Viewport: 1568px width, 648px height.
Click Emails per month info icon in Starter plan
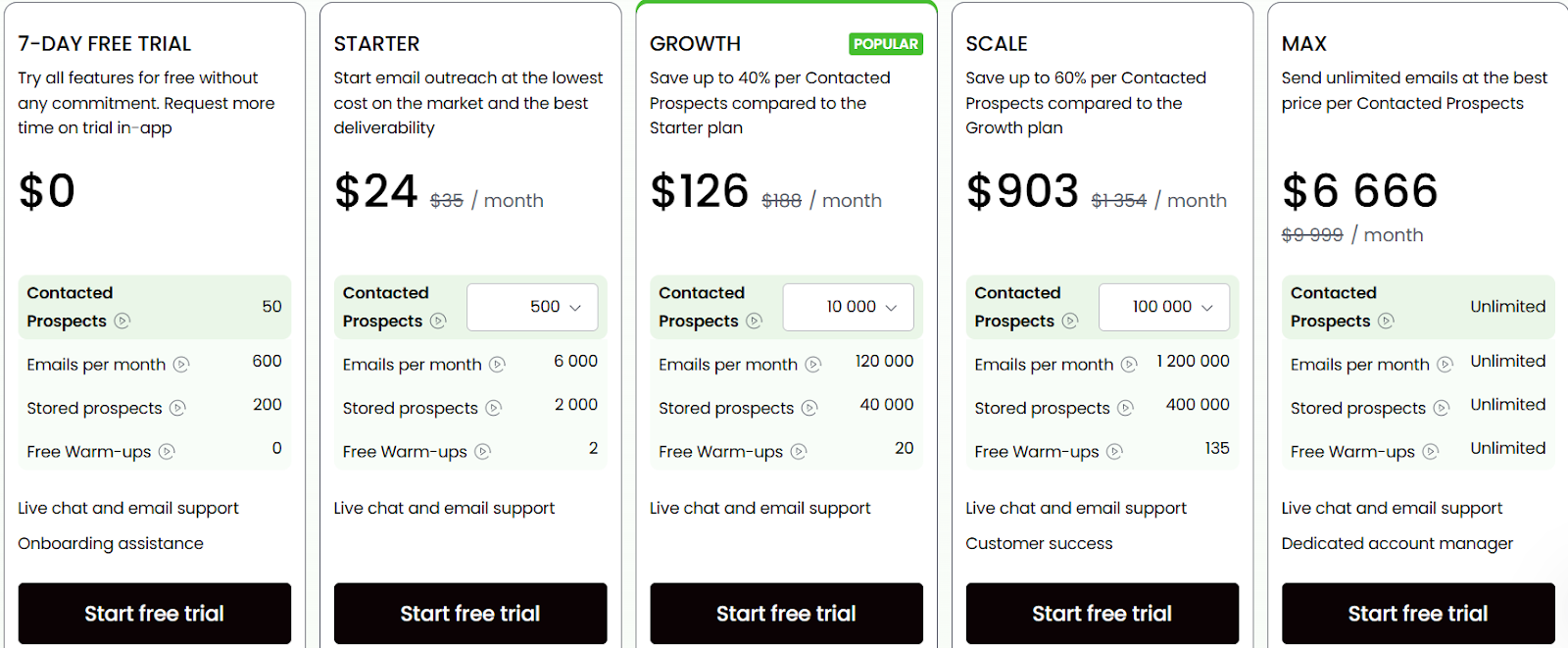pos(498,364)
